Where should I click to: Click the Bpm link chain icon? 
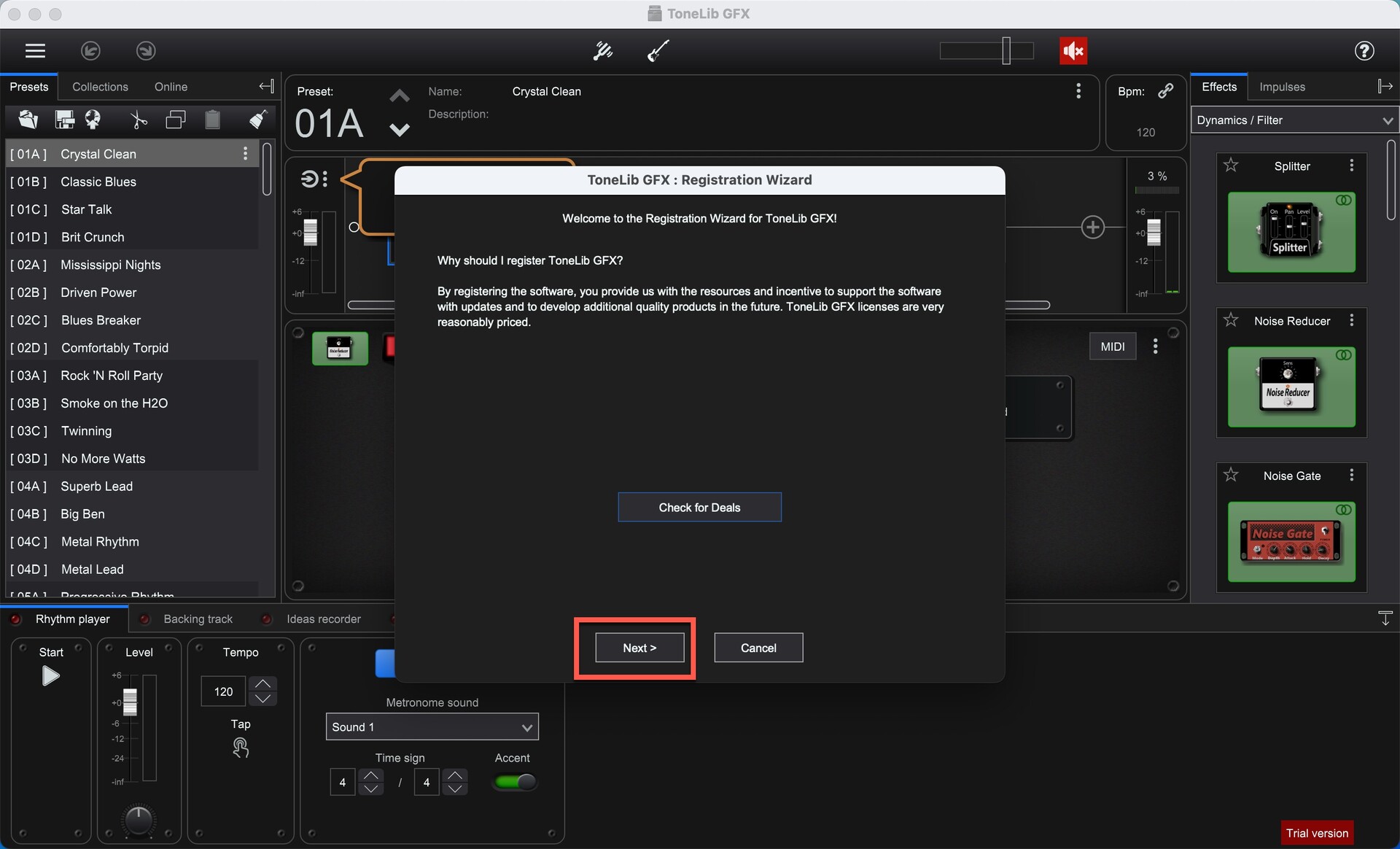pos(1166,90)
